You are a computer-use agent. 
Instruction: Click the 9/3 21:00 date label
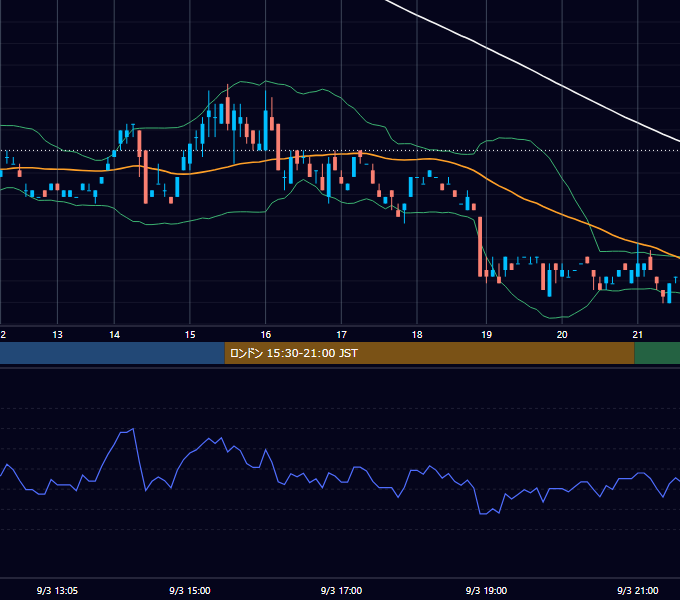pyautogui.click(x=638, y=590)
